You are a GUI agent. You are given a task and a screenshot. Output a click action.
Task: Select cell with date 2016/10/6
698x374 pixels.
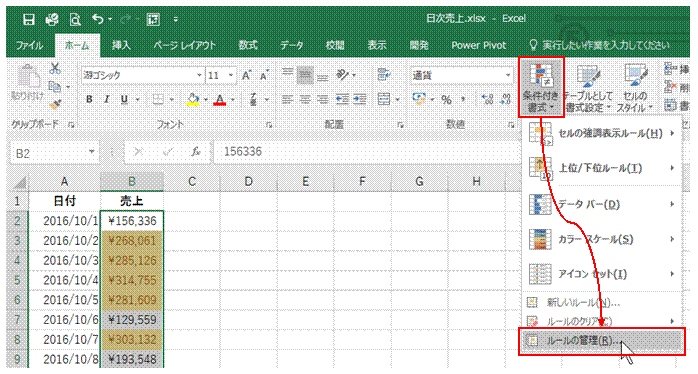point(64,320)
